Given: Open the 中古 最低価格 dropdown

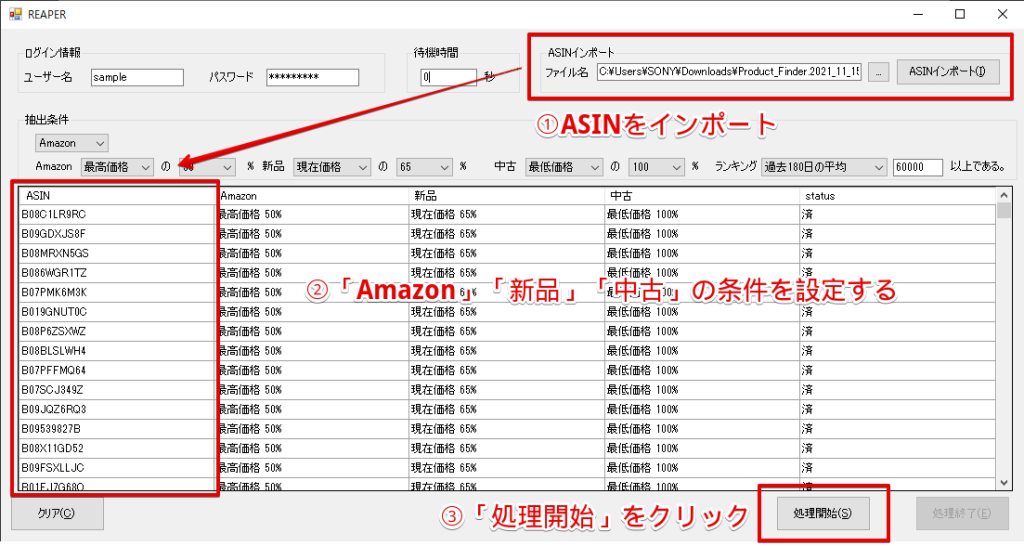Looking at the screenshot, I should (x=563, y=166).
